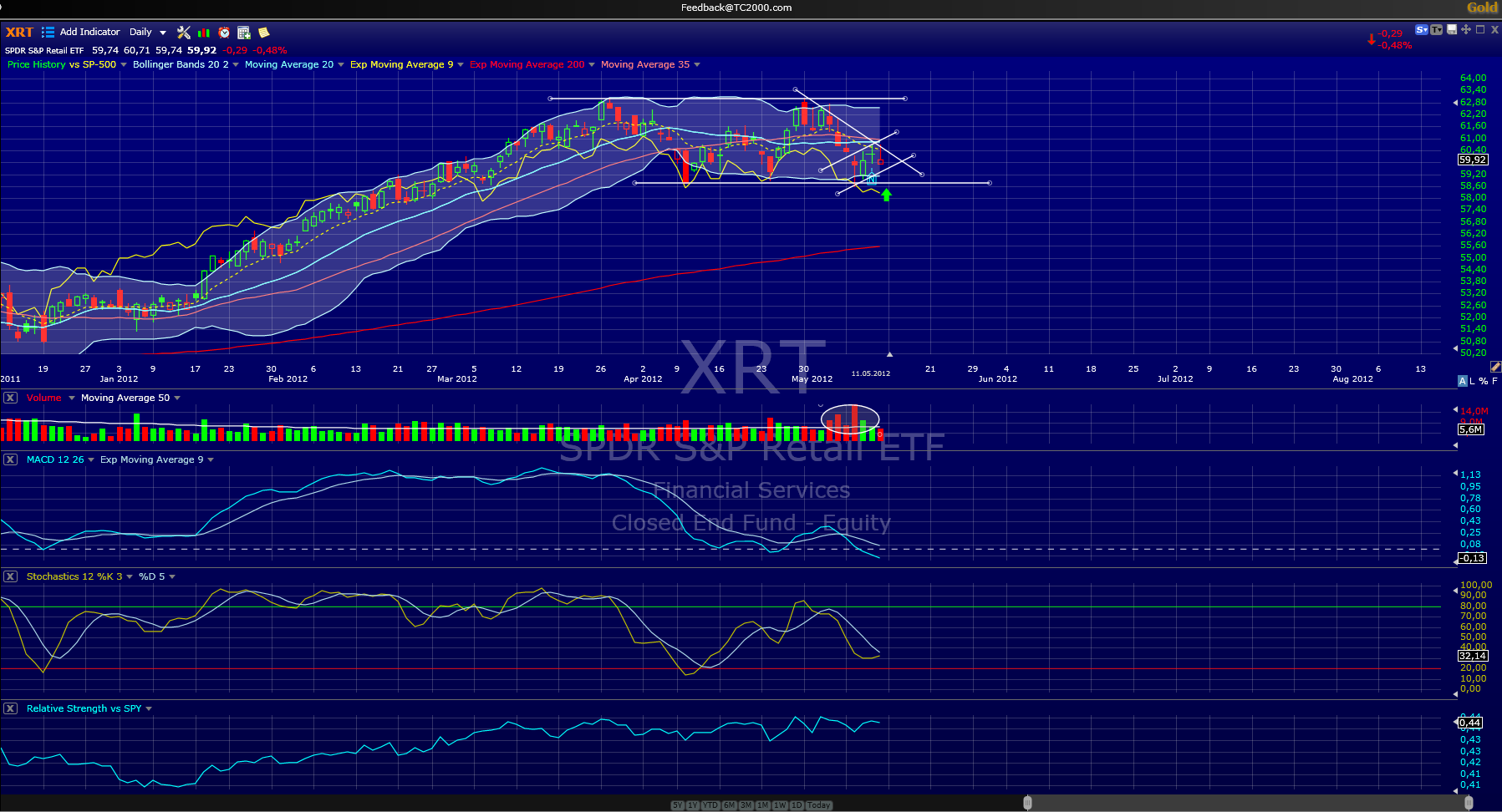Select the 1Y zoom range
Image resolution: width=1502 pixels, height=812 pixels.
[693, 805]
